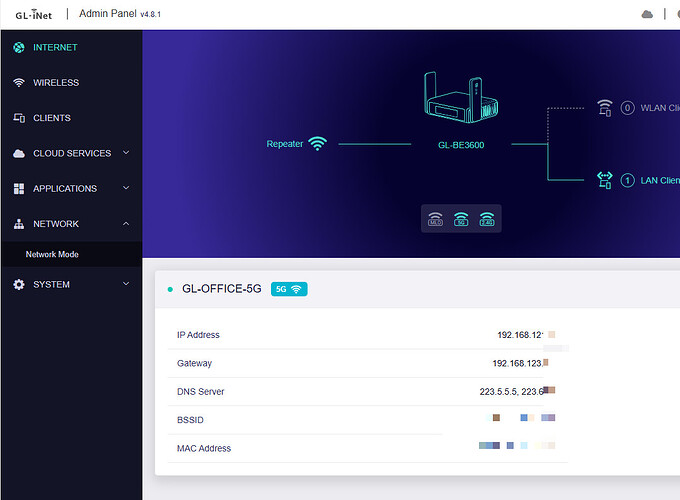Click the GL-BE3600 router image
The image size is (680, 500).
461,99
